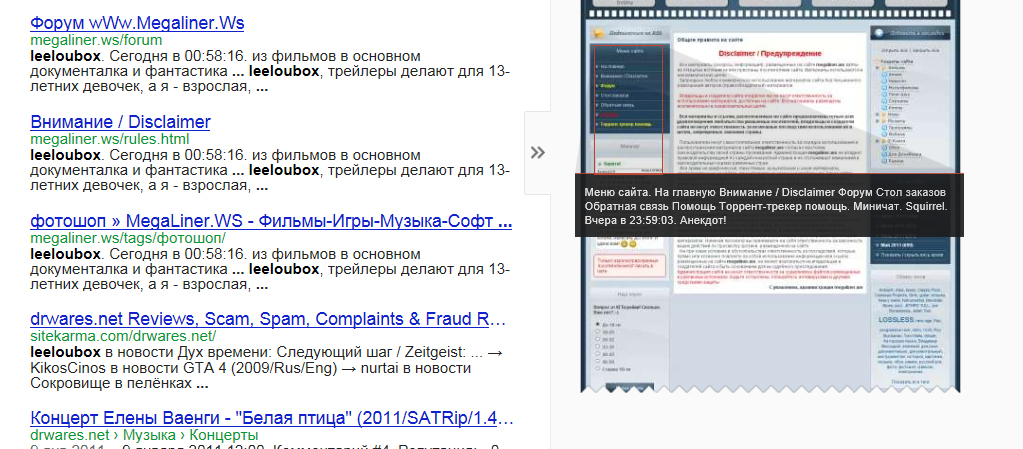Screen dimensions: 1023x449
Task: Open the Внимание / Disclaimer result title
Action: coord(120,123)
